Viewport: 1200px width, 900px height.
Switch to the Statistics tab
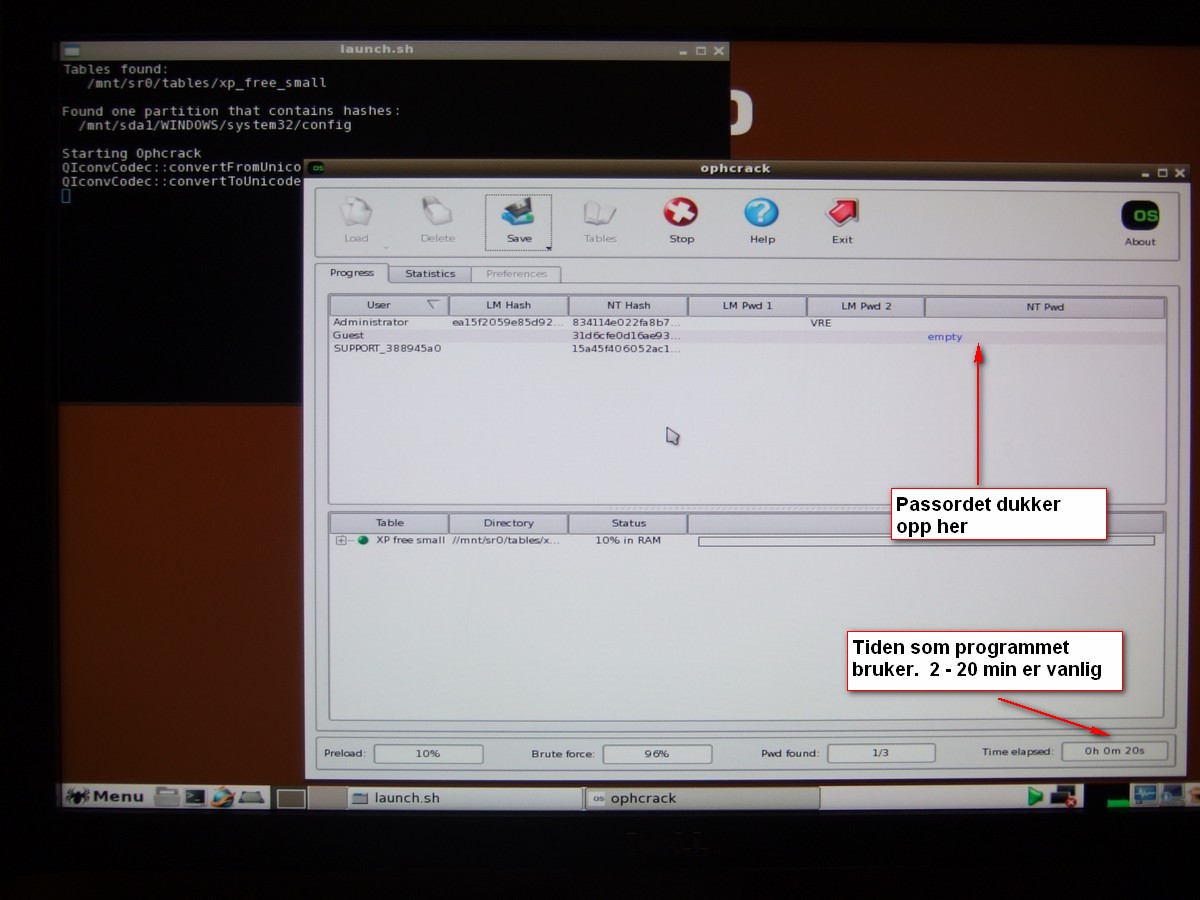[430, 274]
